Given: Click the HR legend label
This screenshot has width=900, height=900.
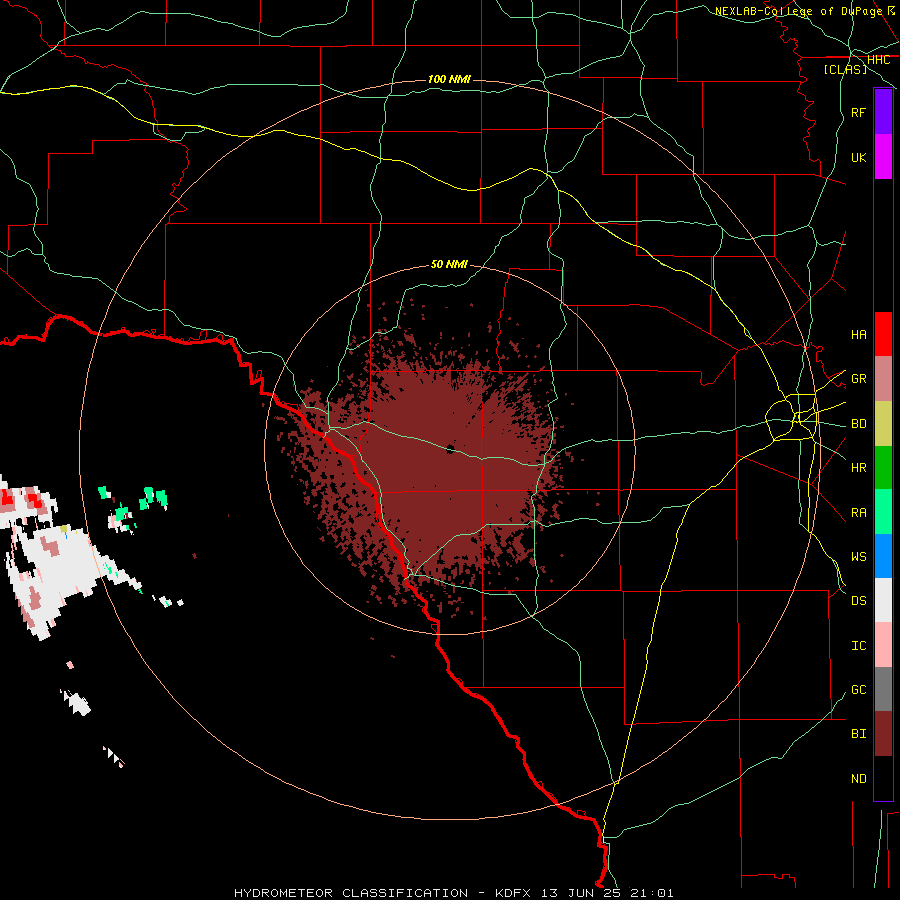Looking at the screenshot, I should 859,468.
